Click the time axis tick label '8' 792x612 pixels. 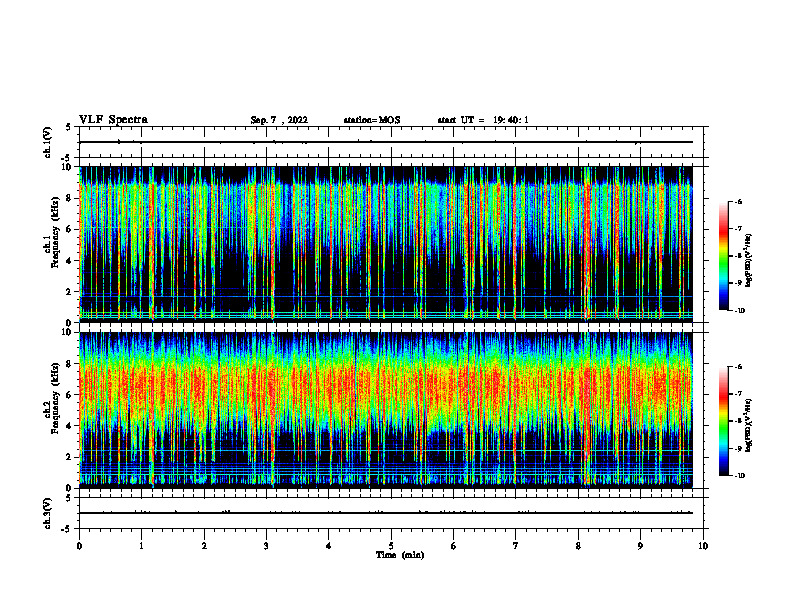578,546
